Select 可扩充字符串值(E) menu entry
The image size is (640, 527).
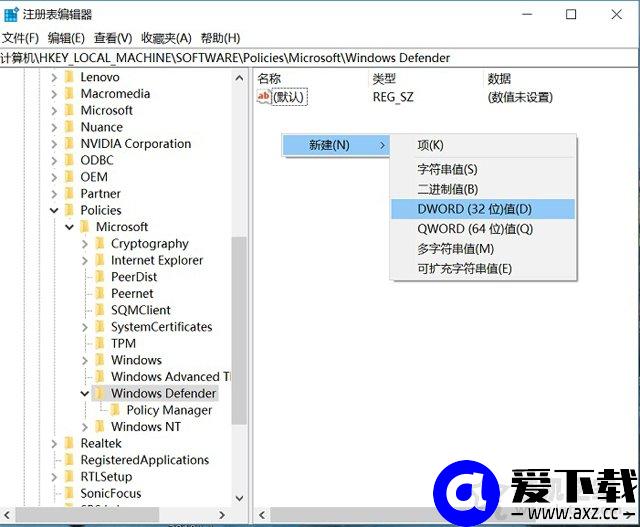483,269
